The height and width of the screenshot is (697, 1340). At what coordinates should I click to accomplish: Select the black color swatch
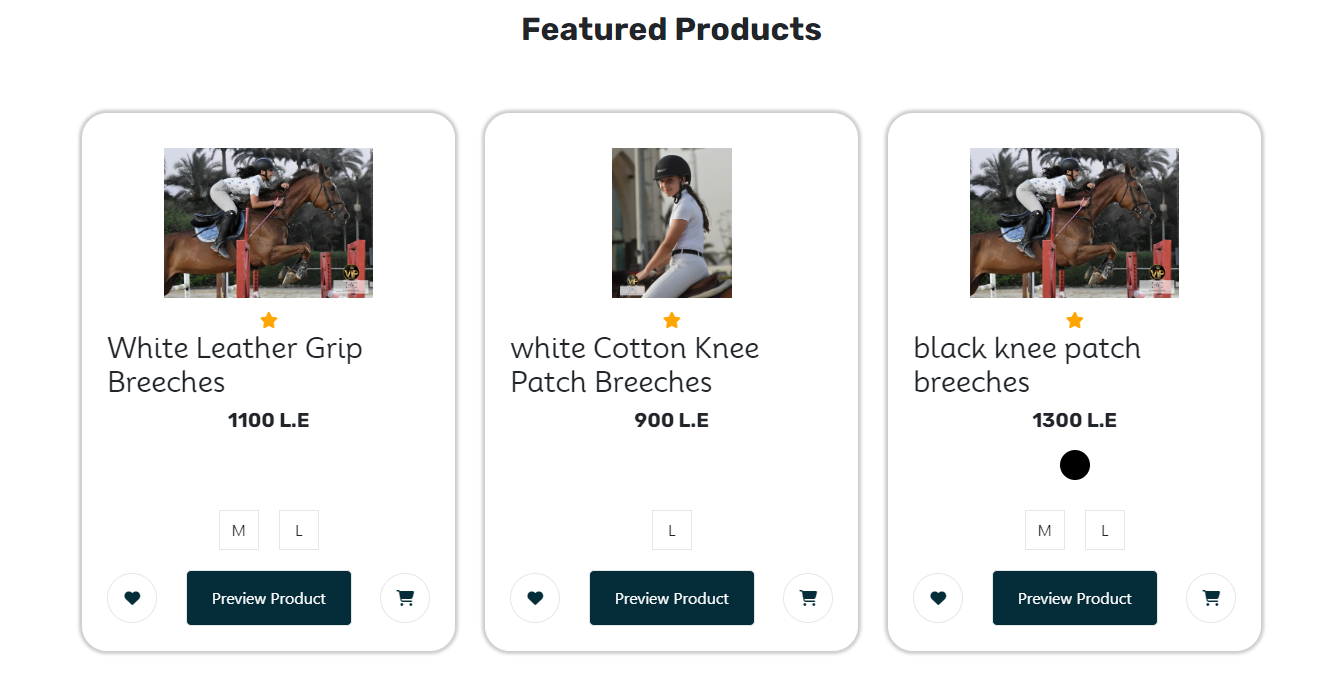coord(1075,465)
